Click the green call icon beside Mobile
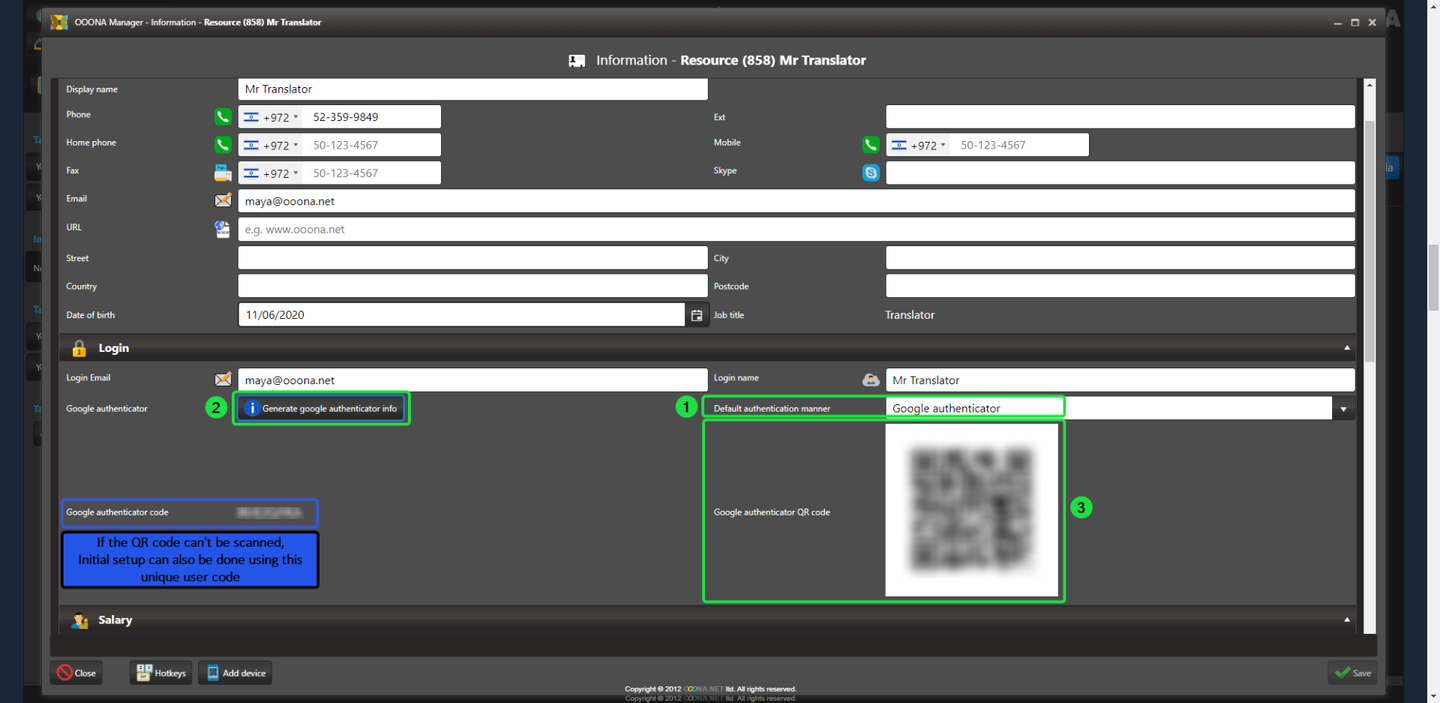1440x703 pixels. click(871, 145)
